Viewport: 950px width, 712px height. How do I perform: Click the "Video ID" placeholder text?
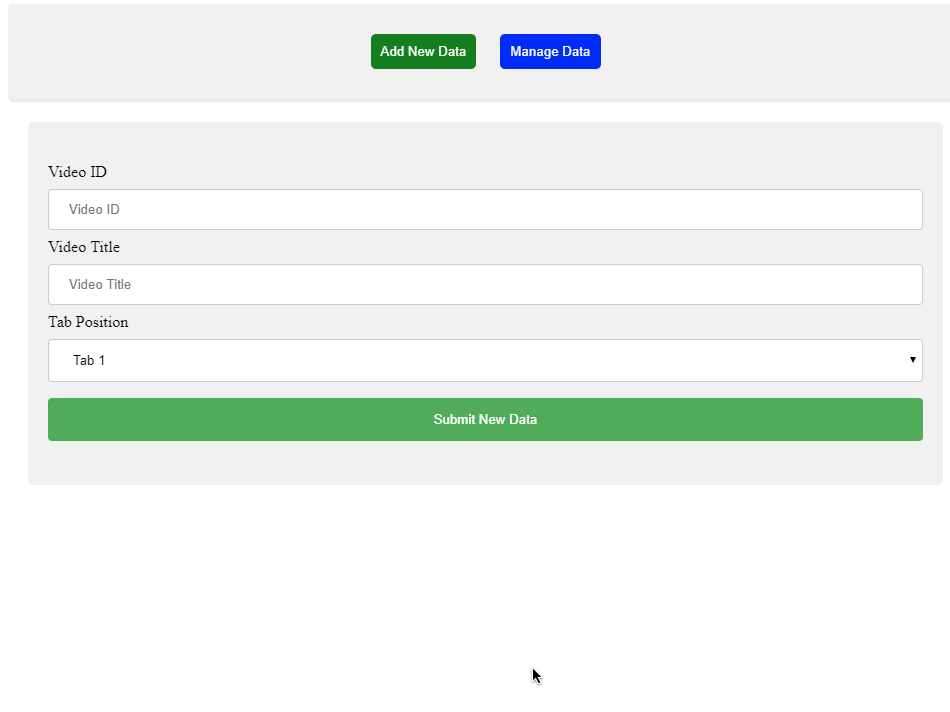coord(94,210)
